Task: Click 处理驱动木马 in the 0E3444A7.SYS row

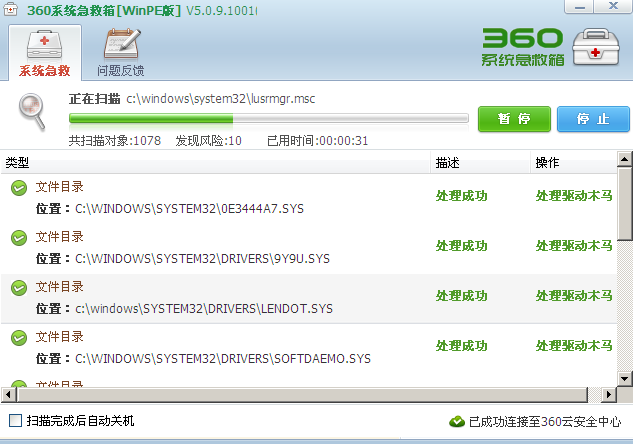Action: (x=574, y=196)
